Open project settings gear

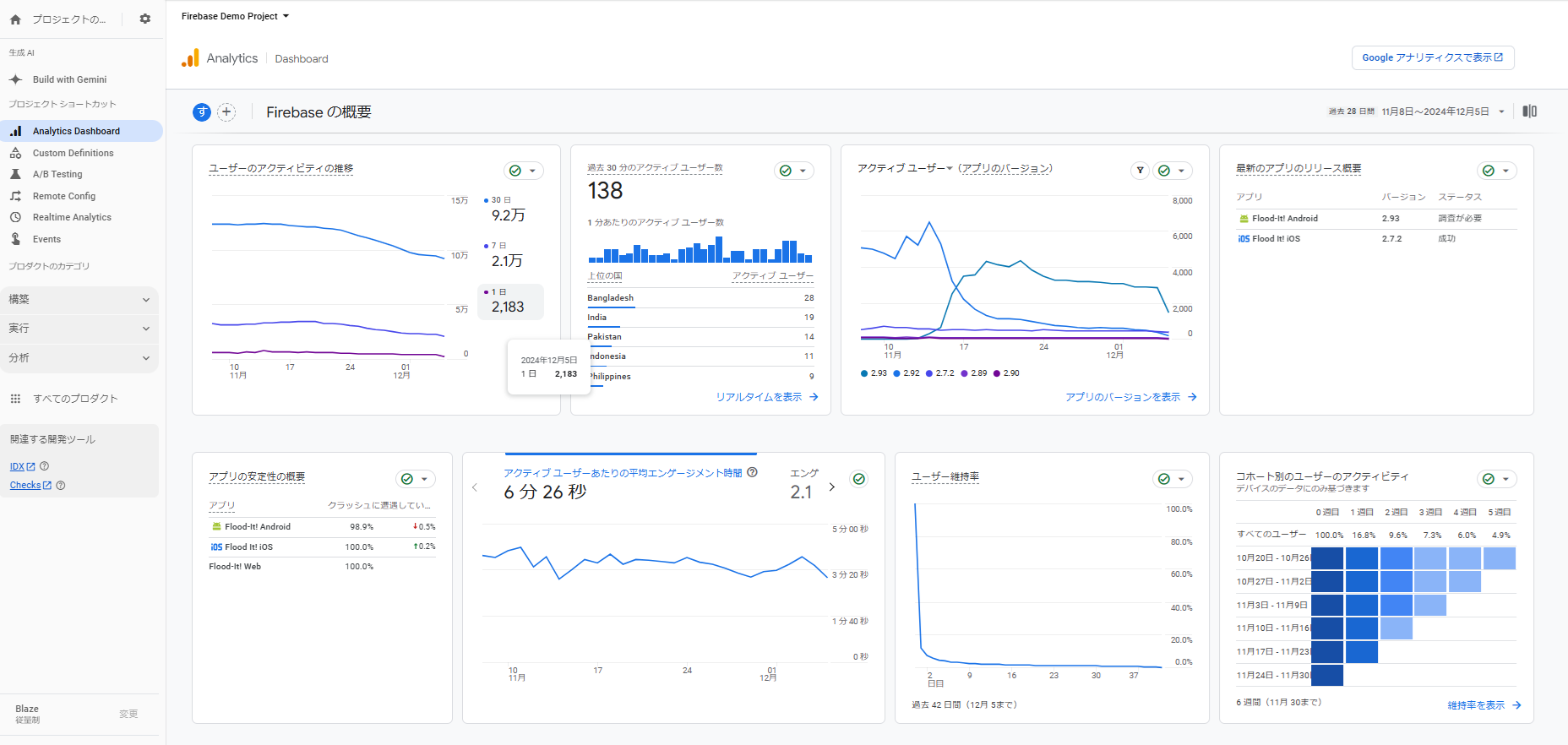[145, 19]
